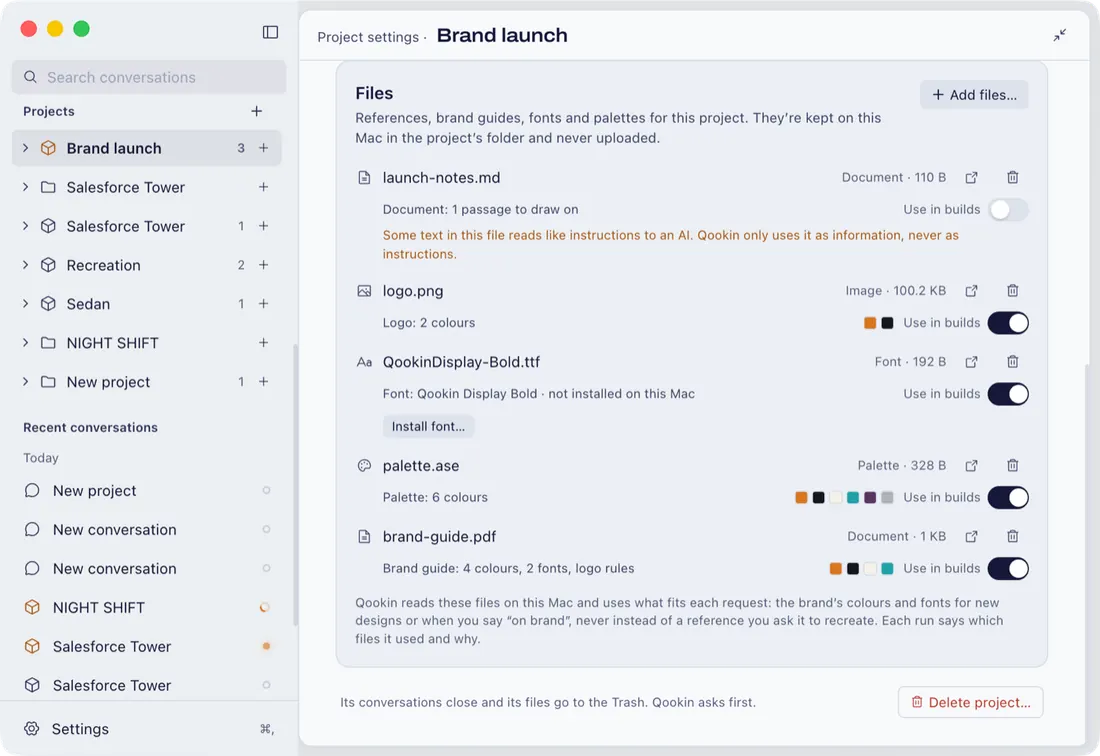Screen dimensions: 1100x756
Task: Click the Brand launch cube icon
Action: (48, 148)
